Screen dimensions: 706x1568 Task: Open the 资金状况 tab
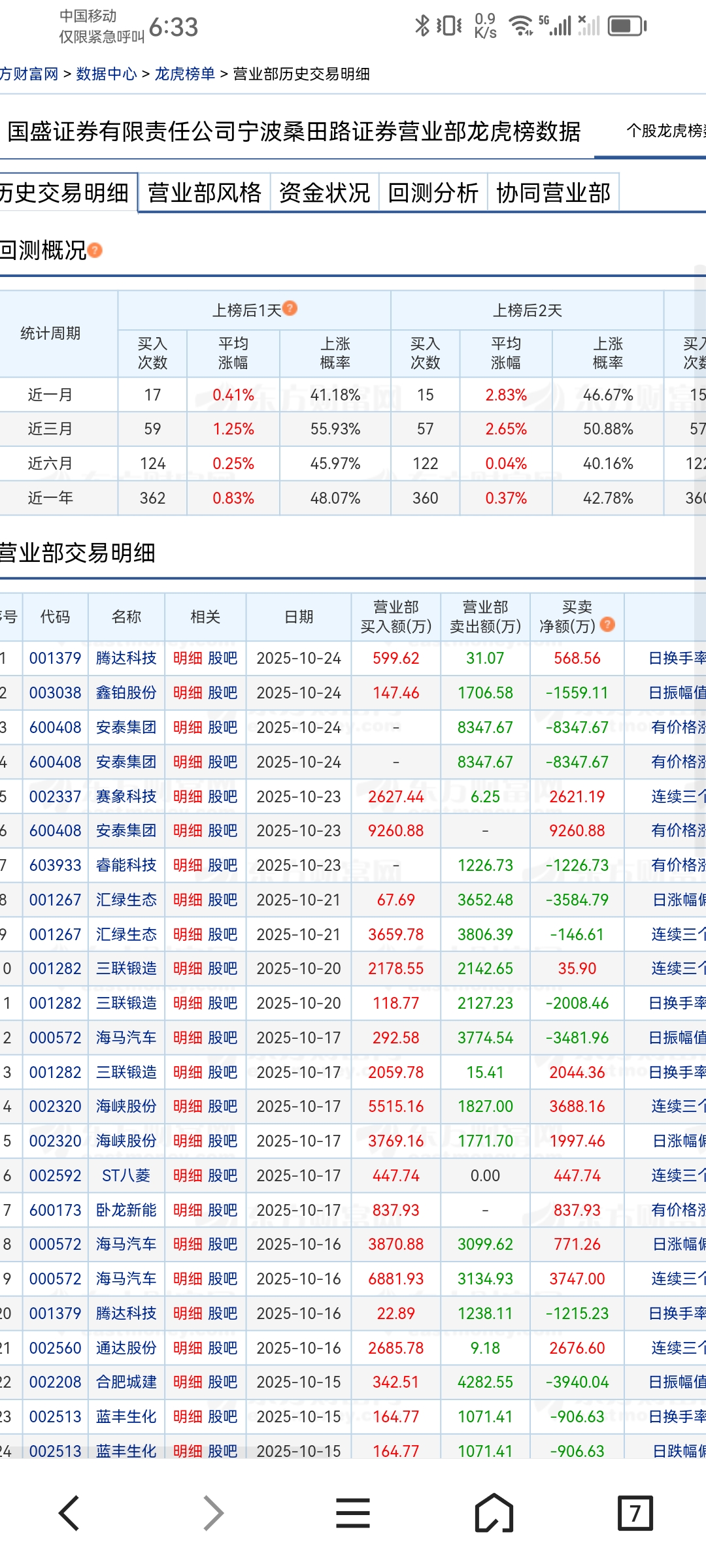(x=324, y=193)
